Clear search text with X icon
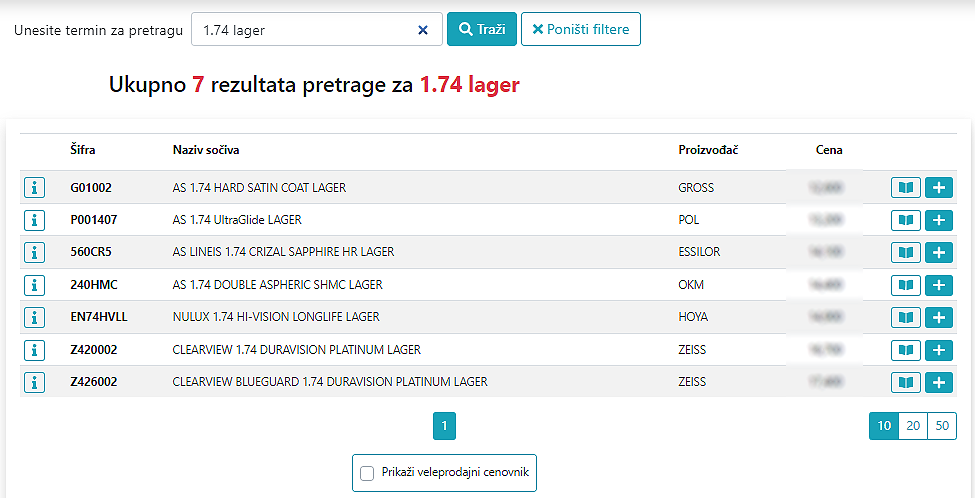 422,30
